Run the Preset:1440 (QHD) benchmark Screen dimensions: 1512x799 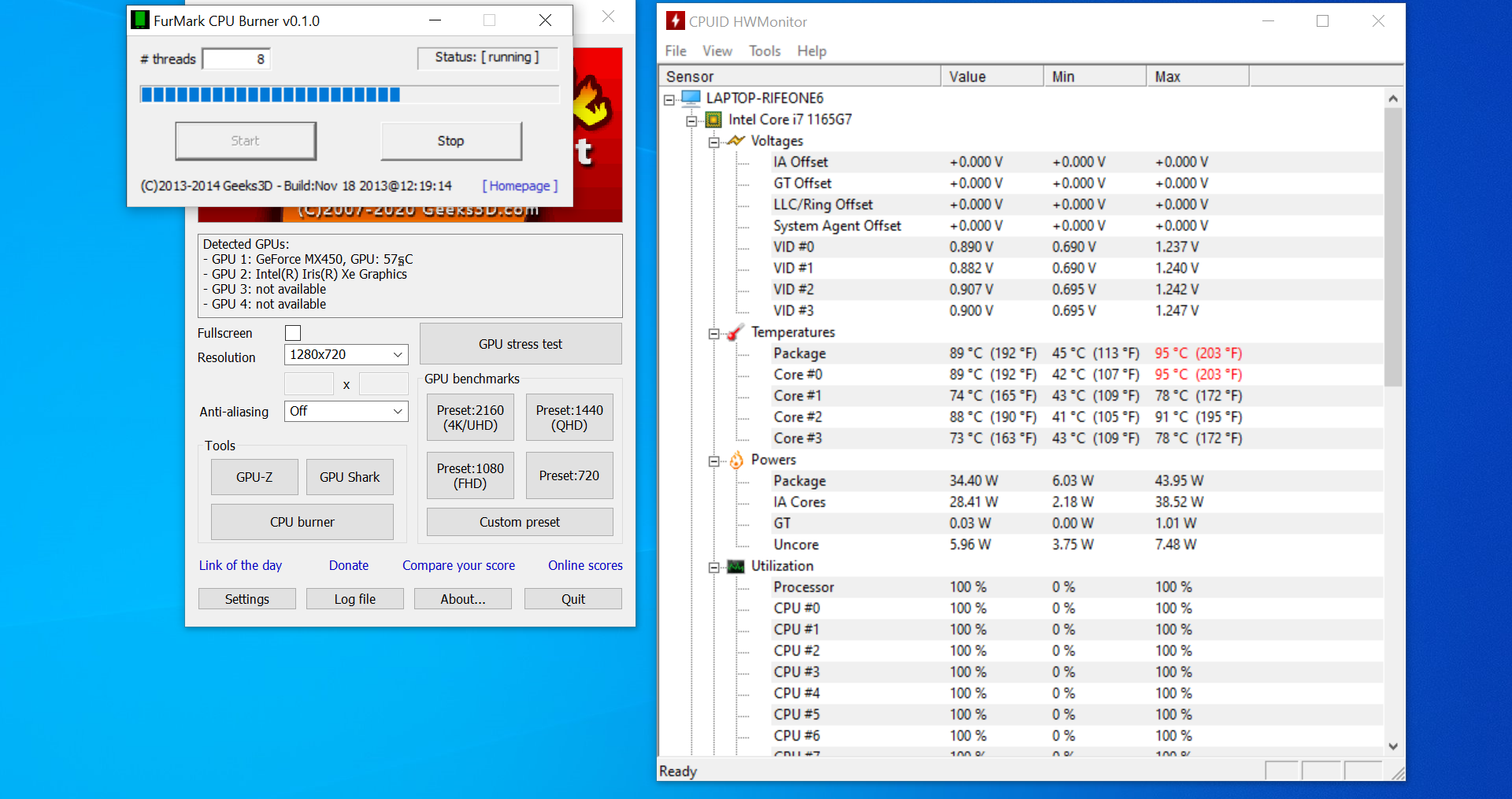click(x=569, y=417)
